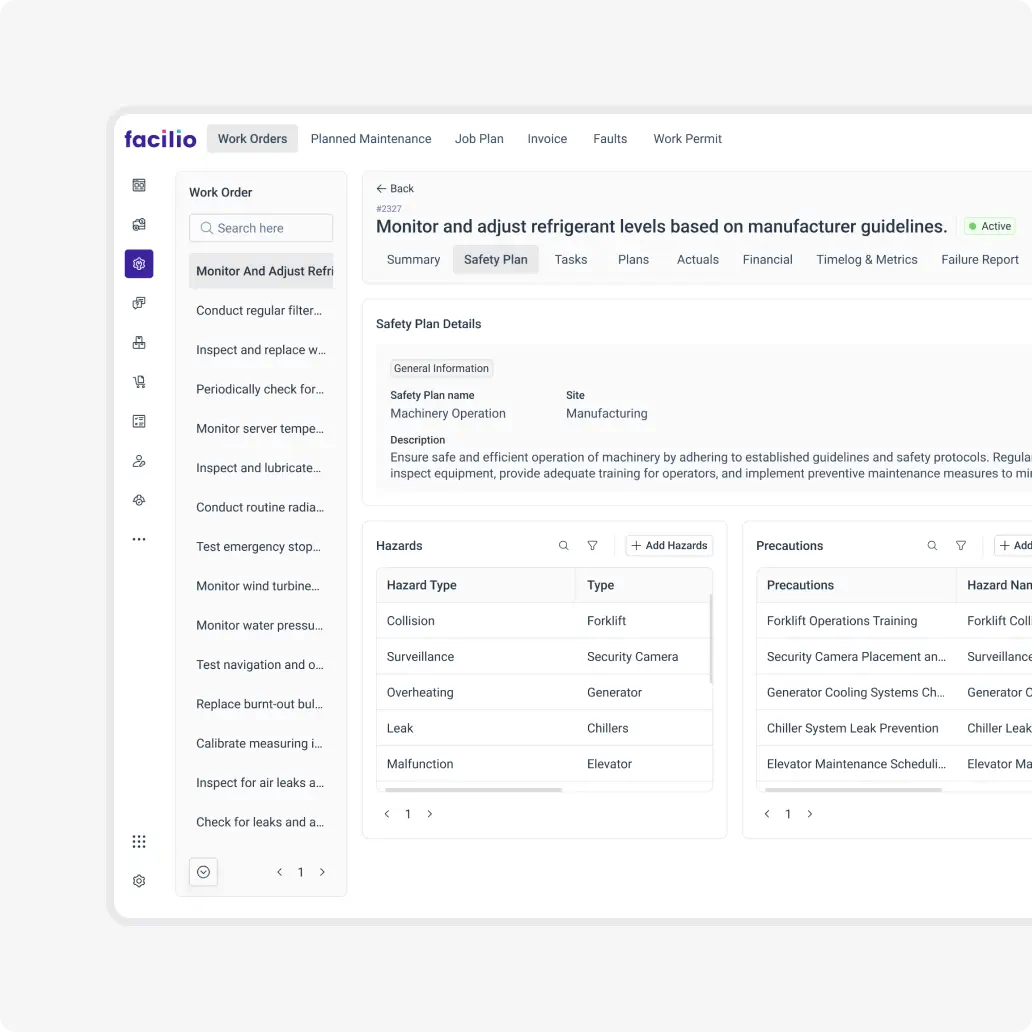Type in the Work Order search field

260,228
